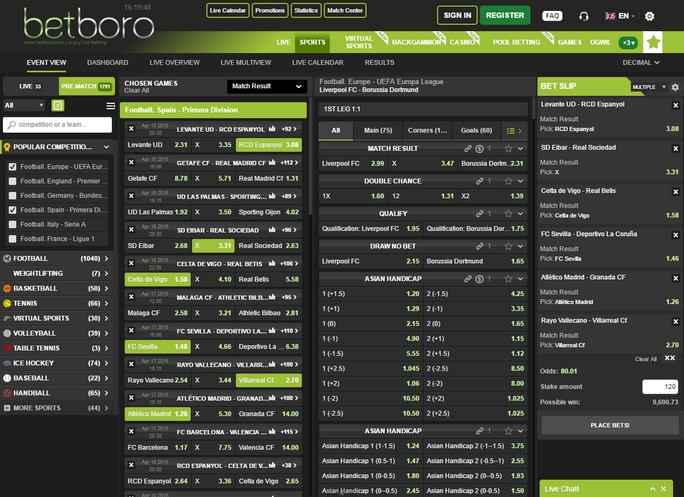684x497 pixels.
Task: Open bet slip settings gear
Action: point(675,87)
